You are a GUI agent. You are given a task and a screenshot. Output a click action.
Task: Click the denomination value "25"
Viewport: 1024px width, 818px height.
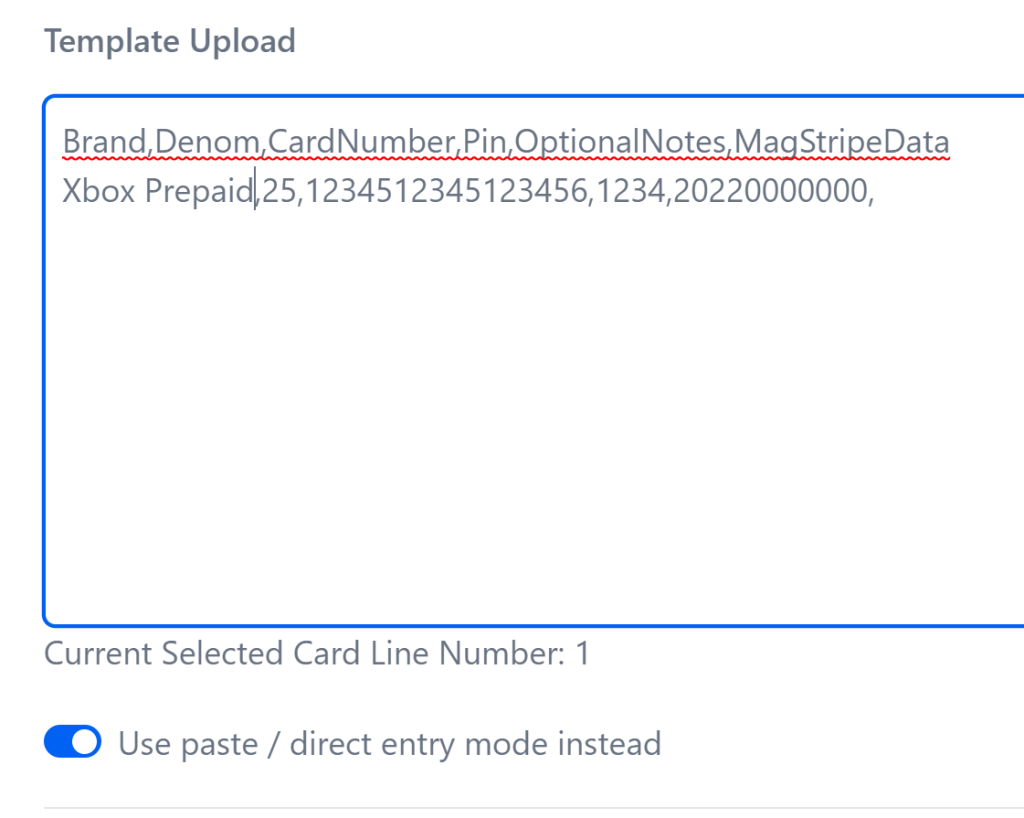pos(279,190)
